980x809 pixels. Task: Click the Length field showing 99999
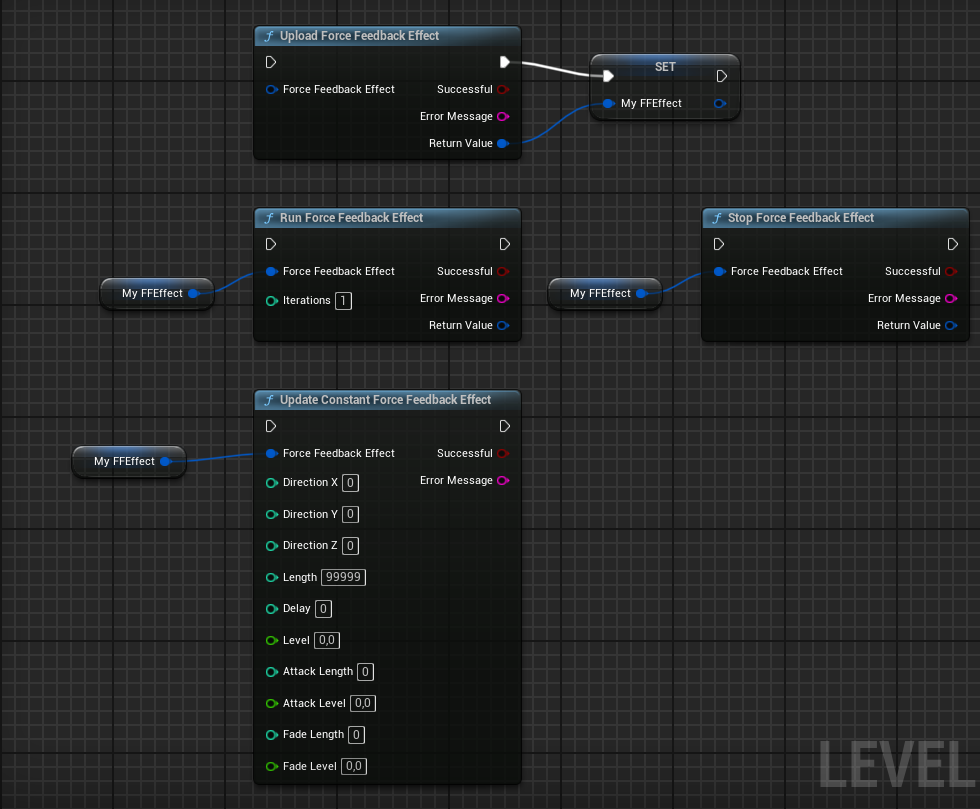coord(343,577)
